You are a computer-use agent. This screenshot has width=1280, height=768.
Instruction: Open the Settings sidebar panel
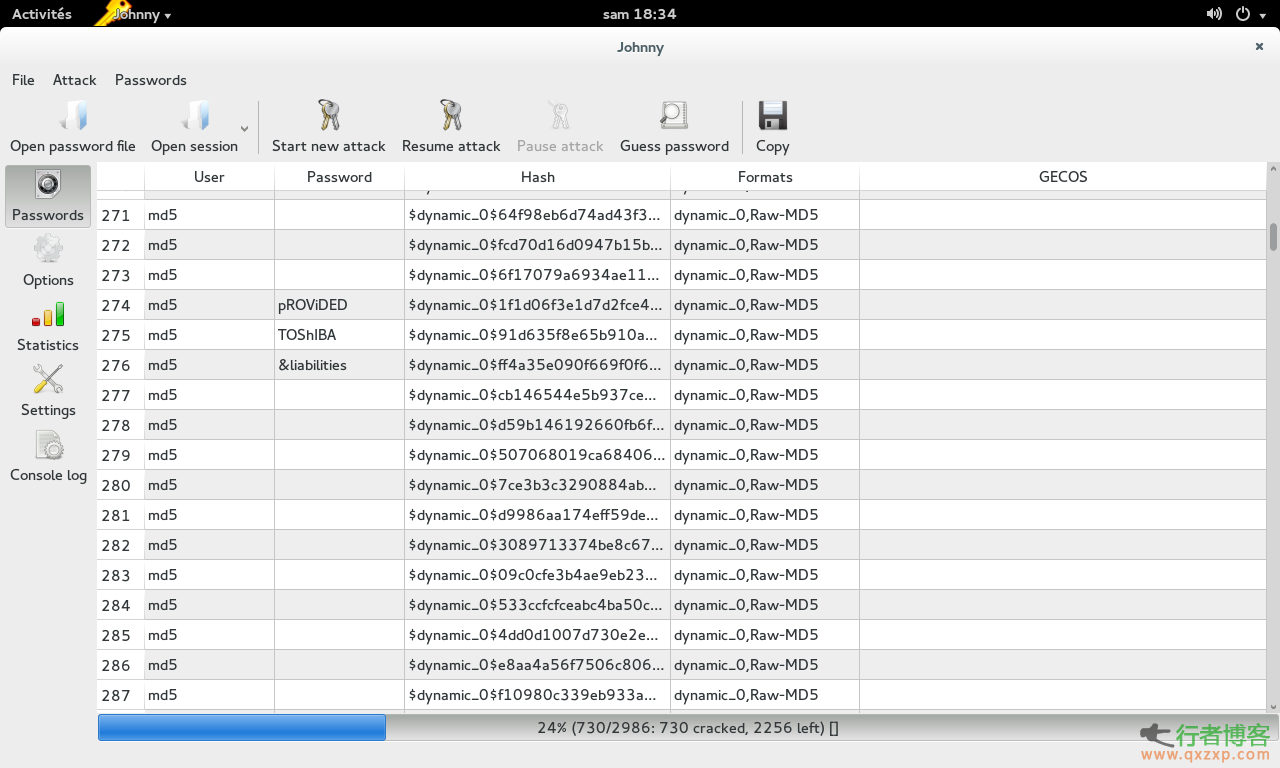pos(48,391)
